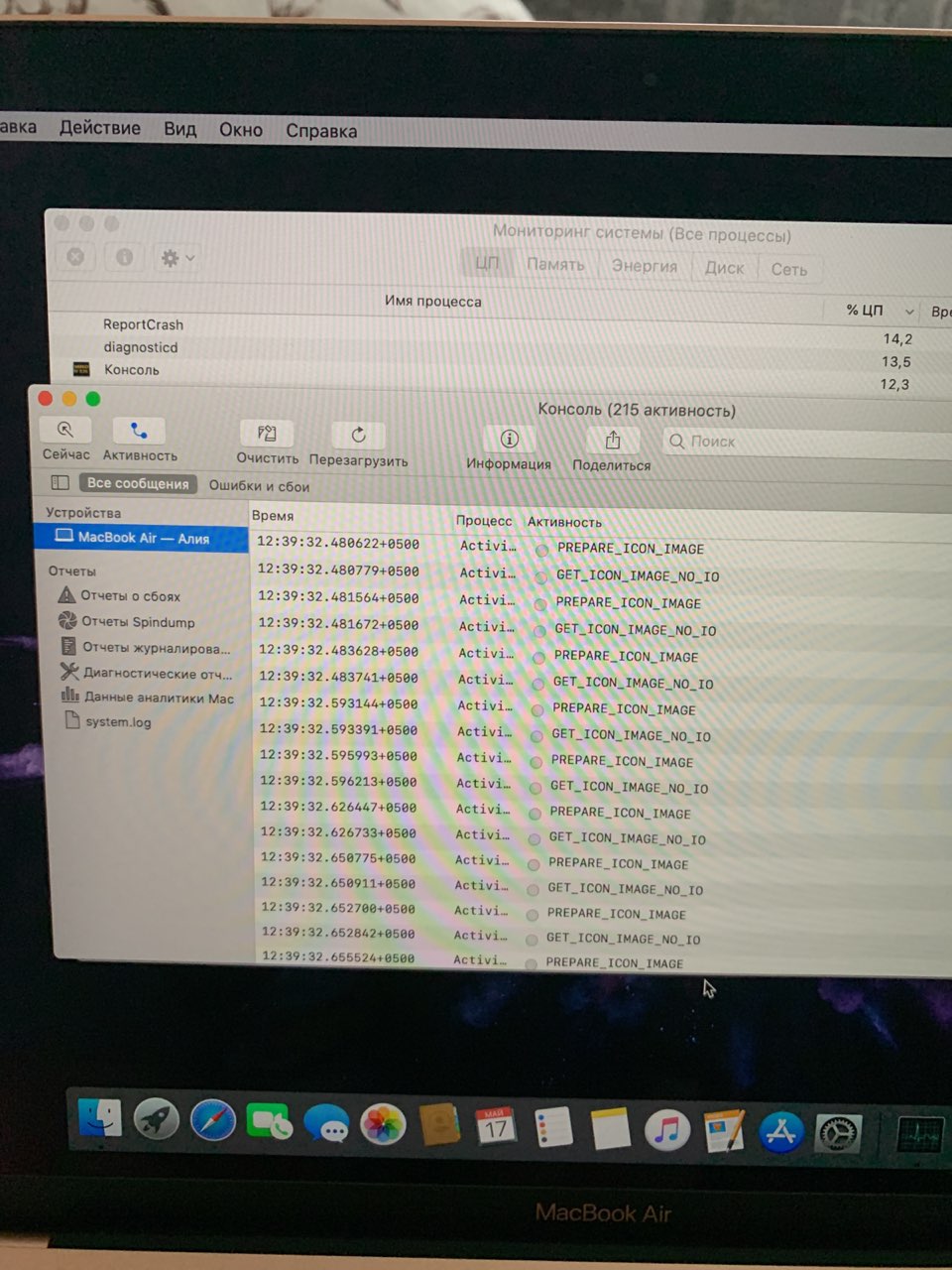
Task: Select the log row at 12:39:32.480779+0500
Action: 600,573
